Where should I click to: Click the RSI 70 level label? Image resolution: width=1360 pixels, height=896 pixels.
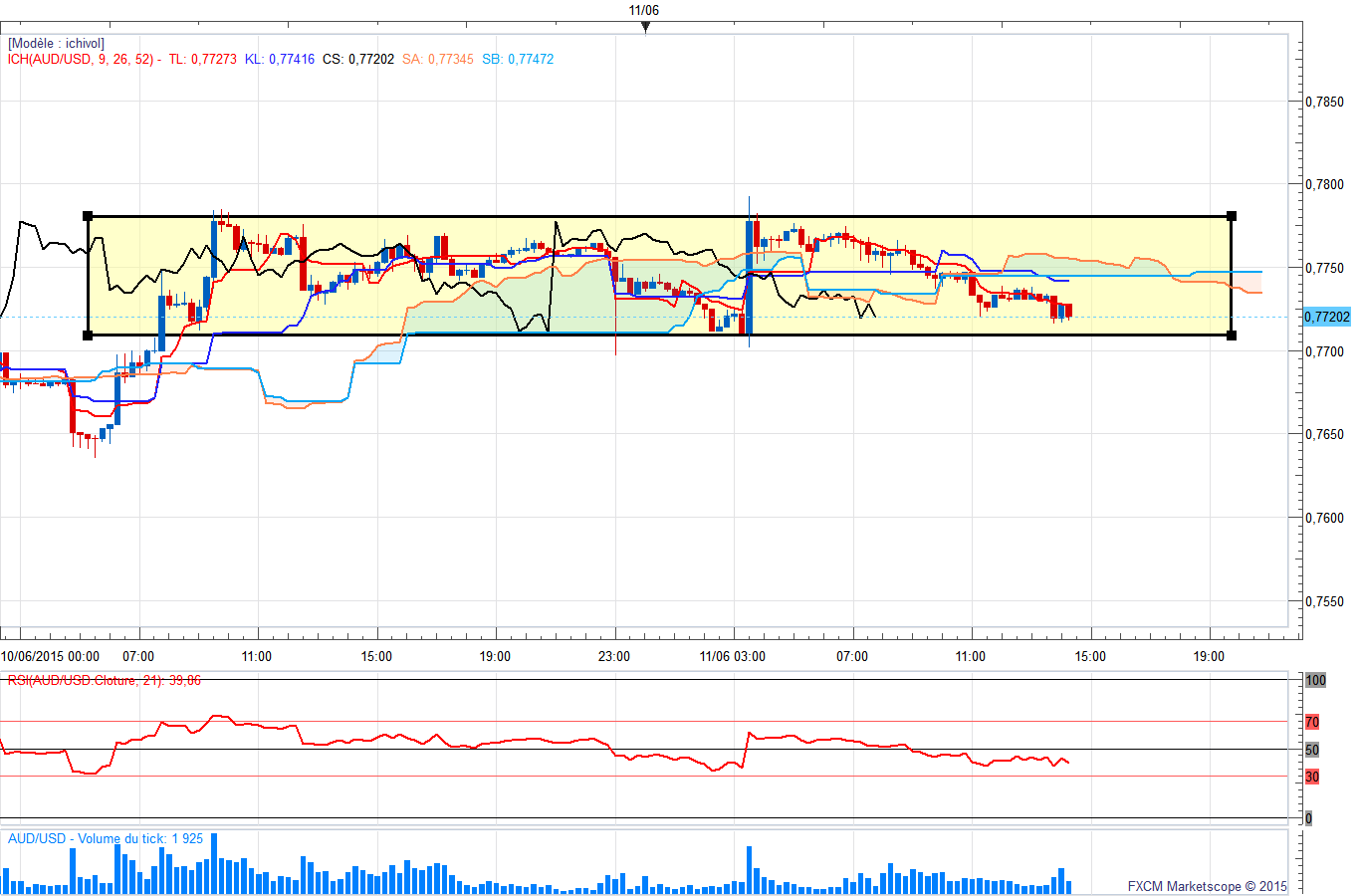(1312, 722)
